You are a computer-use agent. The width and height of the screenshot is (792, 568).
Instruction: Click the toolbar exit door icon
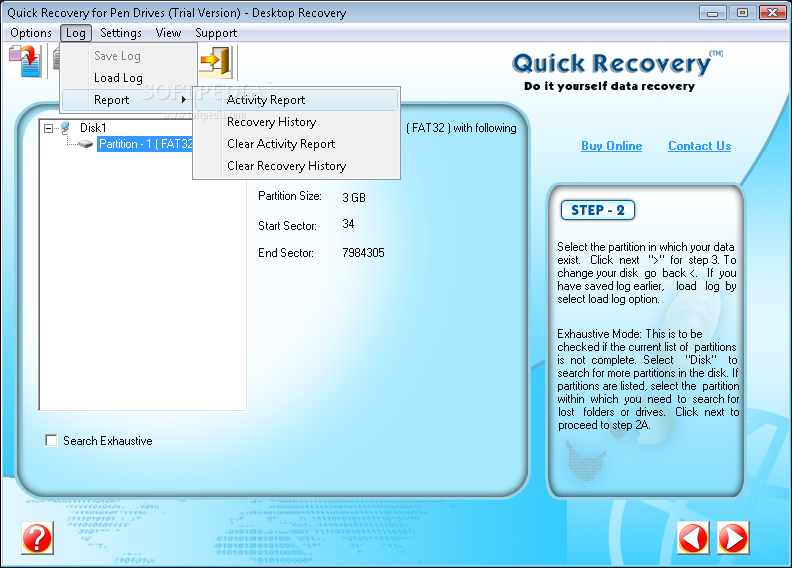216,62
